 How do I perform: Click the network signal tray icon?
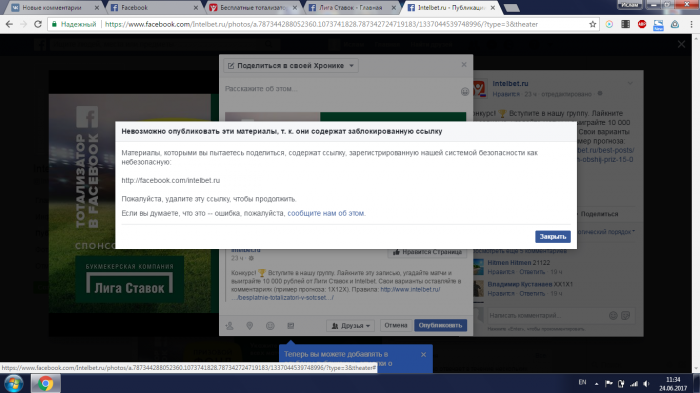pyautogui.click(x=634, y=384)
